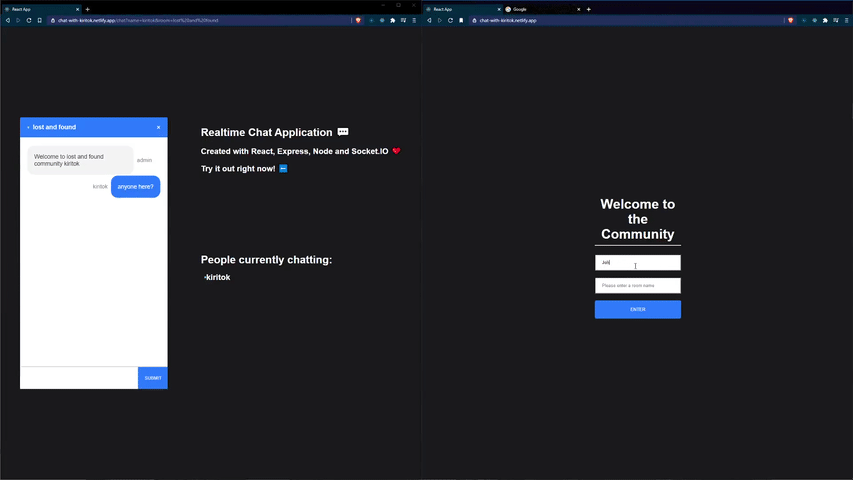Go forward in the left browser window
Viewport: 853px width, 480px height.
pyautogui.click(x=18, y=20)
